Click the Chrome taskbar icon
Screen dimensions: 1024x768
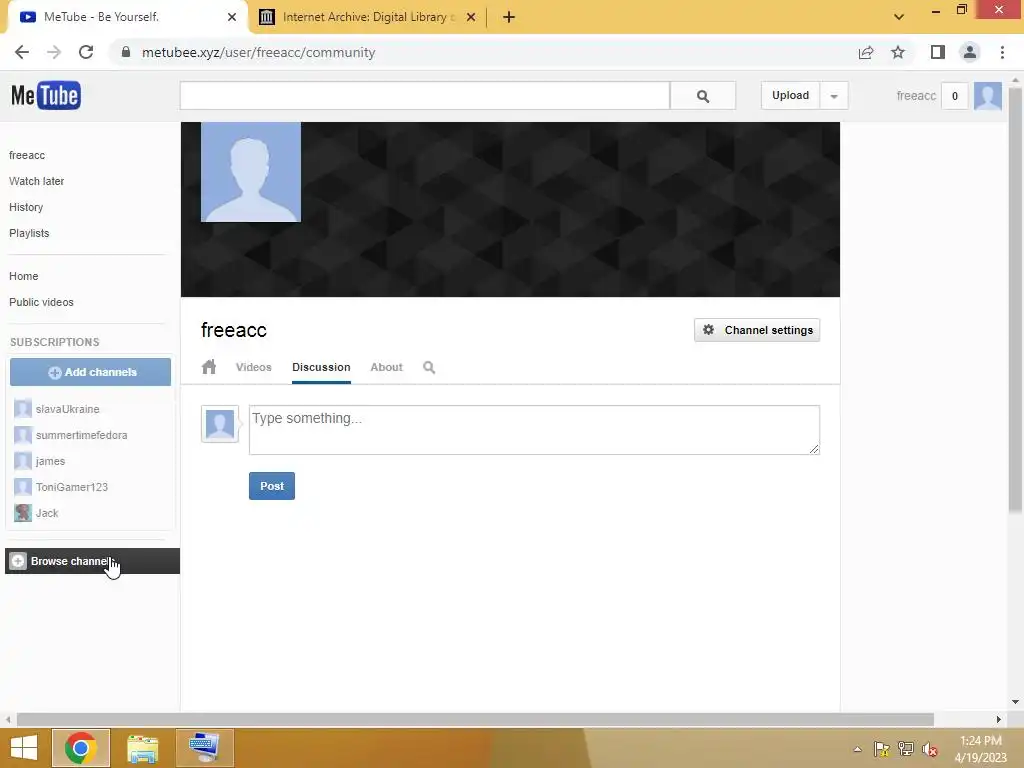[81, 748]
